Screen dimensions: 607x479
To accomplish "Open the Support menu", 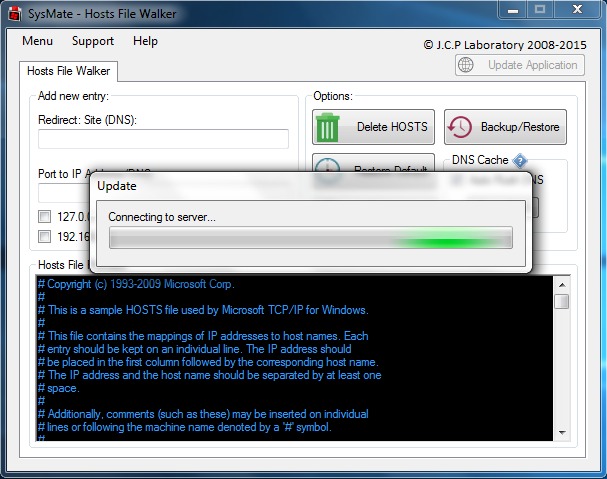I will click(x=93, y=41).
